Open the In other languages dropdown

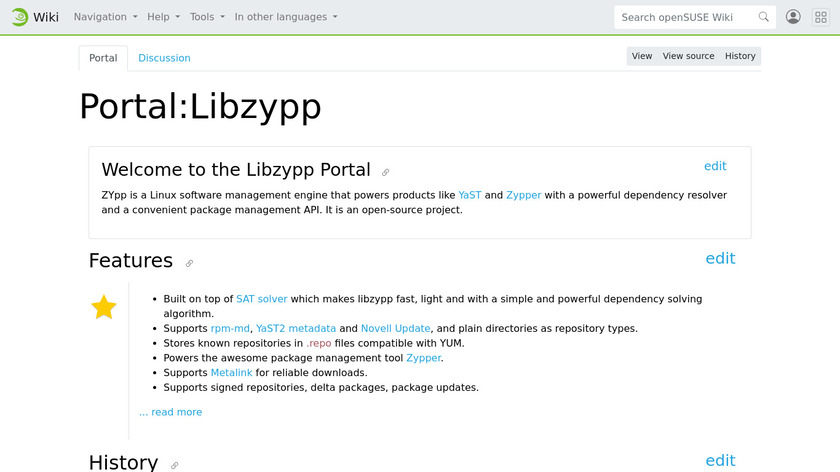tap(285, 17)
